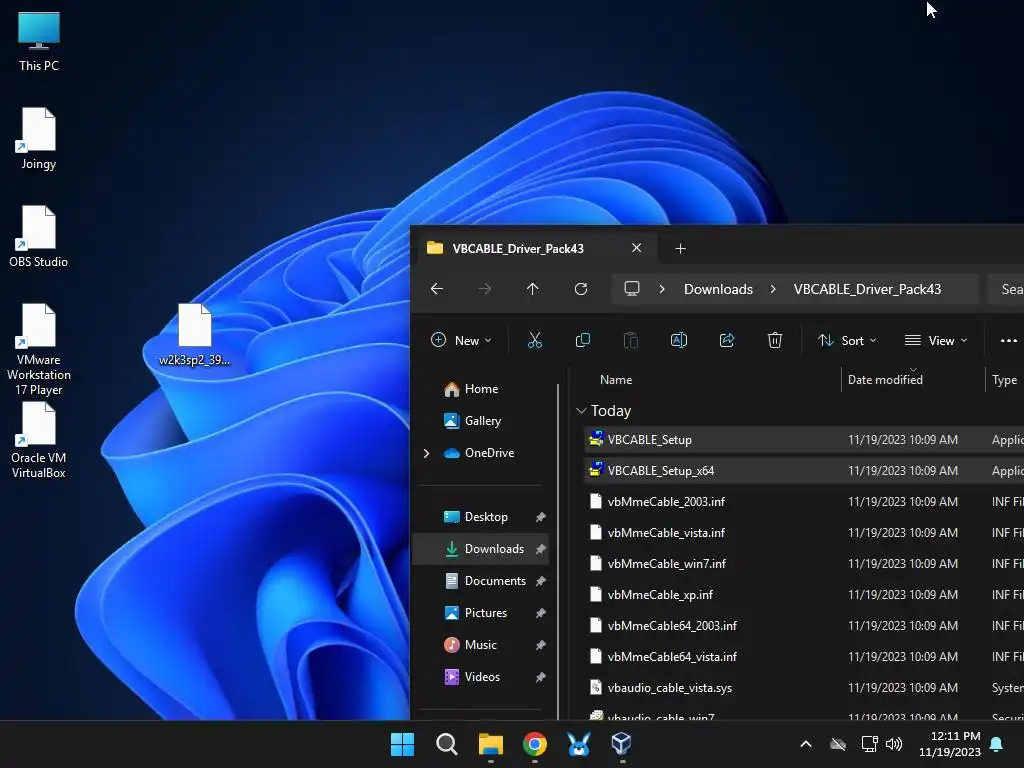Click the Delete trash icon
The width and height of the screenshot is (1024, 768).
click(775, 340)
